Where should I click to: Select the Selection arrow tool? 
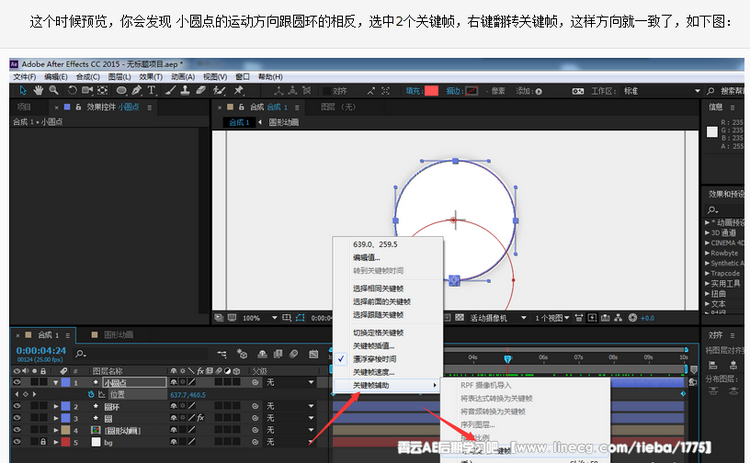pos(23,90)
